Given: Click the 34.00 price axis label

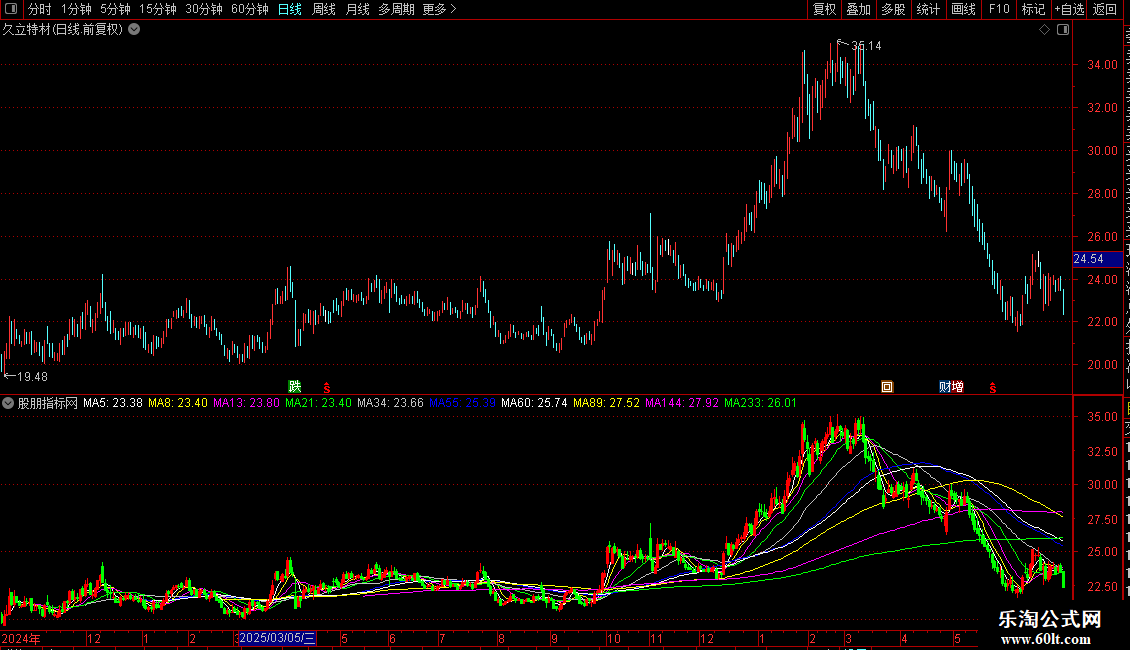Looking at the screenshot, I should (1102, 65).
